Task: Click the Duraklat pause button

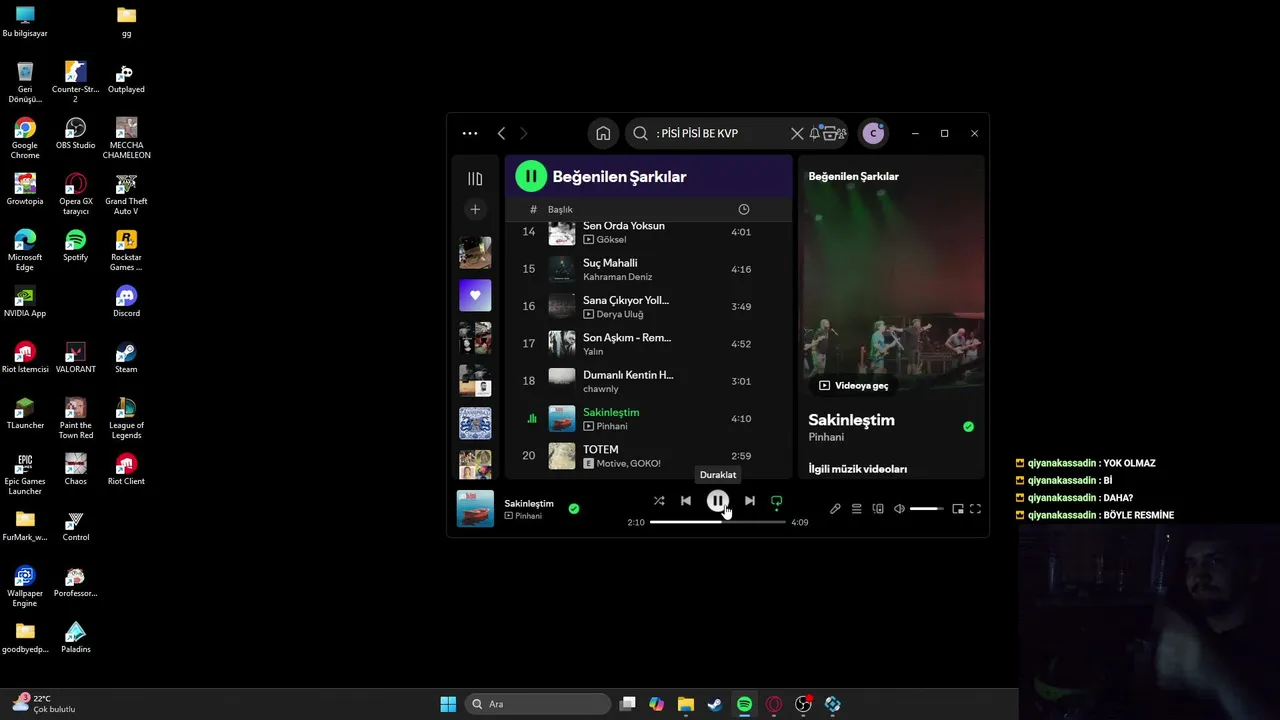Action: [718, 501]
